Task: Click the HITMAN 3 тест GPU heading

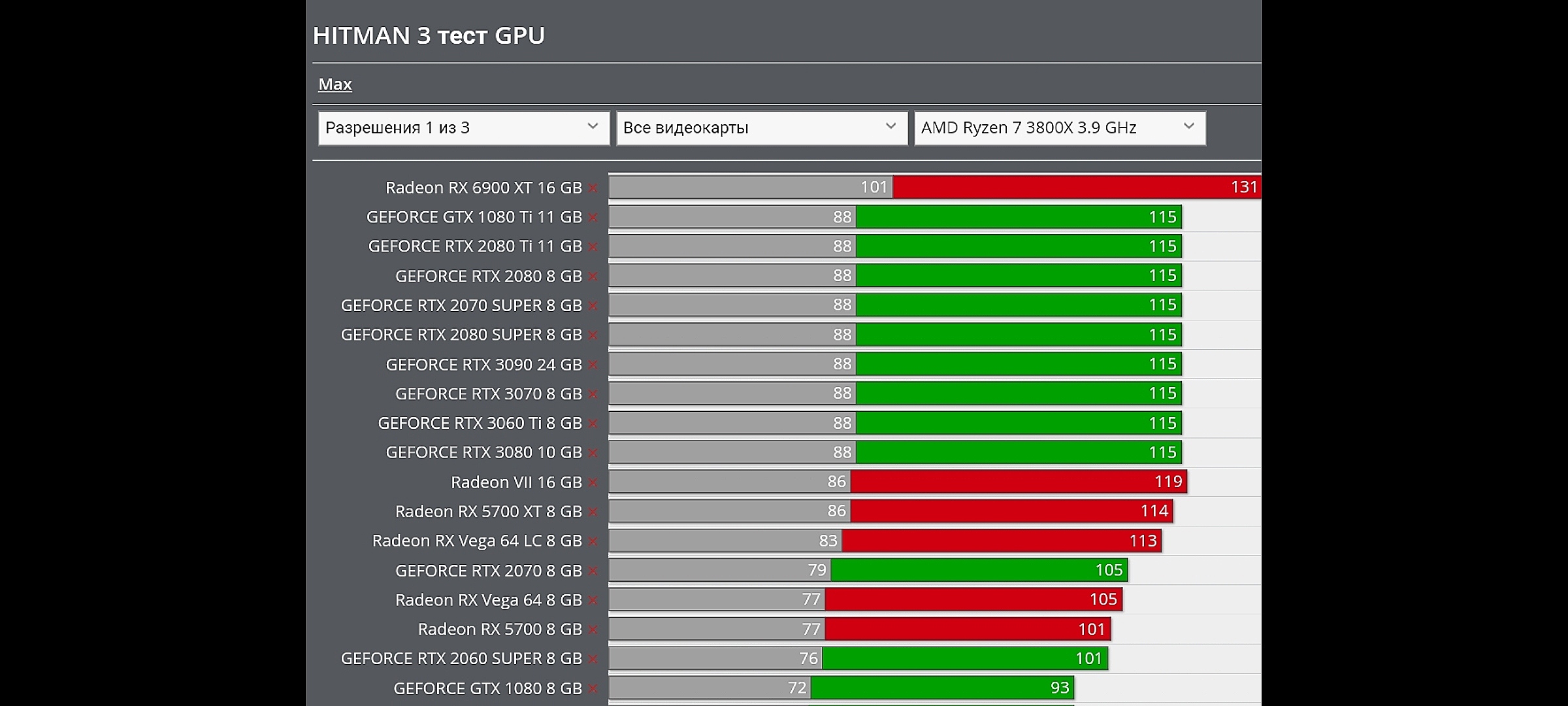Action: [x=429, y=35]
